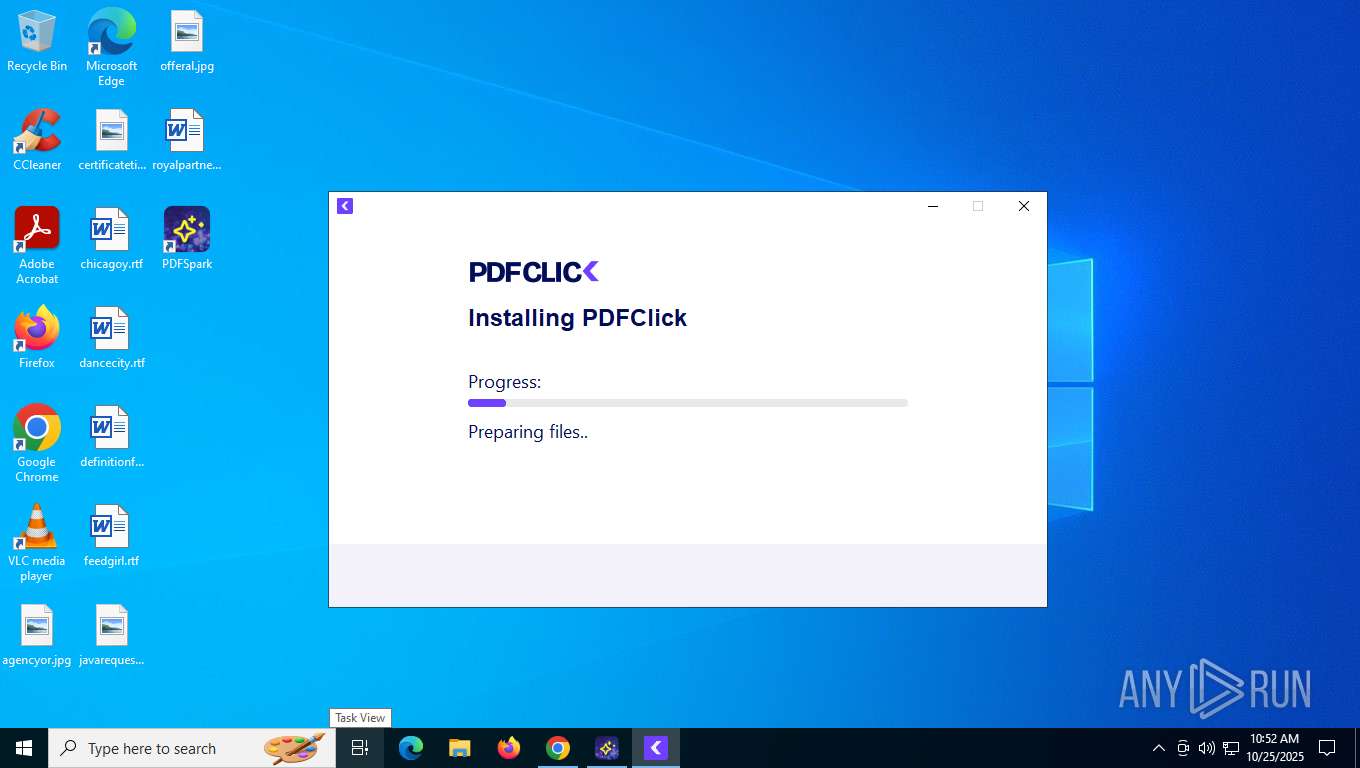Click the purple back arrow in the PDFClick installer
This screenshot has height=768, width=1360.
tap(345, 206)
